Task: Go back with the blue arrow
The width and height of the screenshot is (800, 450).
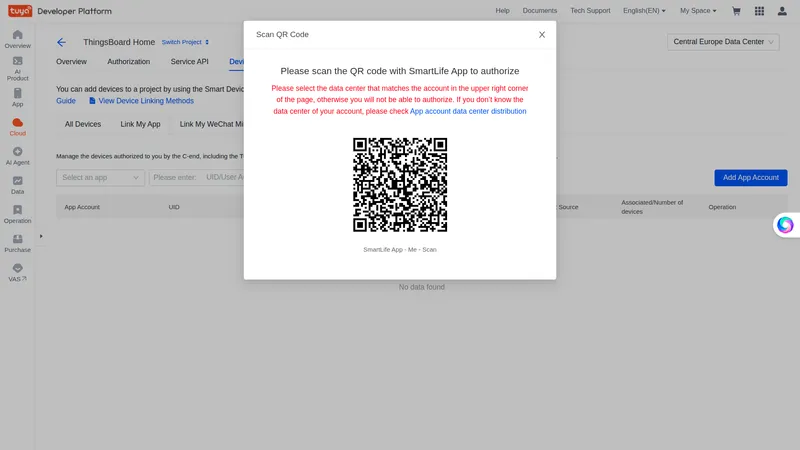Action: click(61, 42)
